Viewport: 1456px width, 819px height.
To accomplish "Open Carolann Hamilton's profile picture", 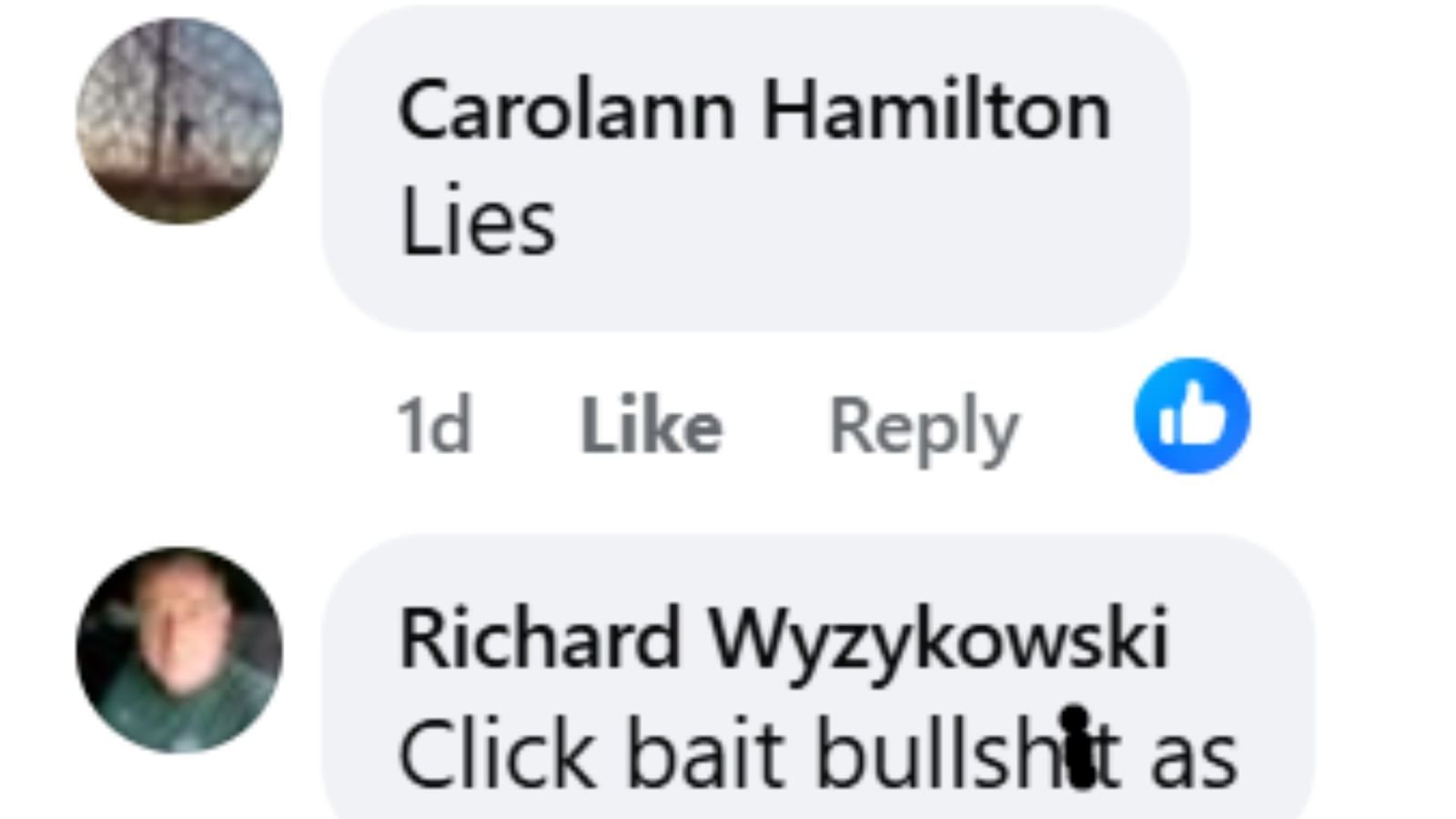I will [x=178, y=120].
